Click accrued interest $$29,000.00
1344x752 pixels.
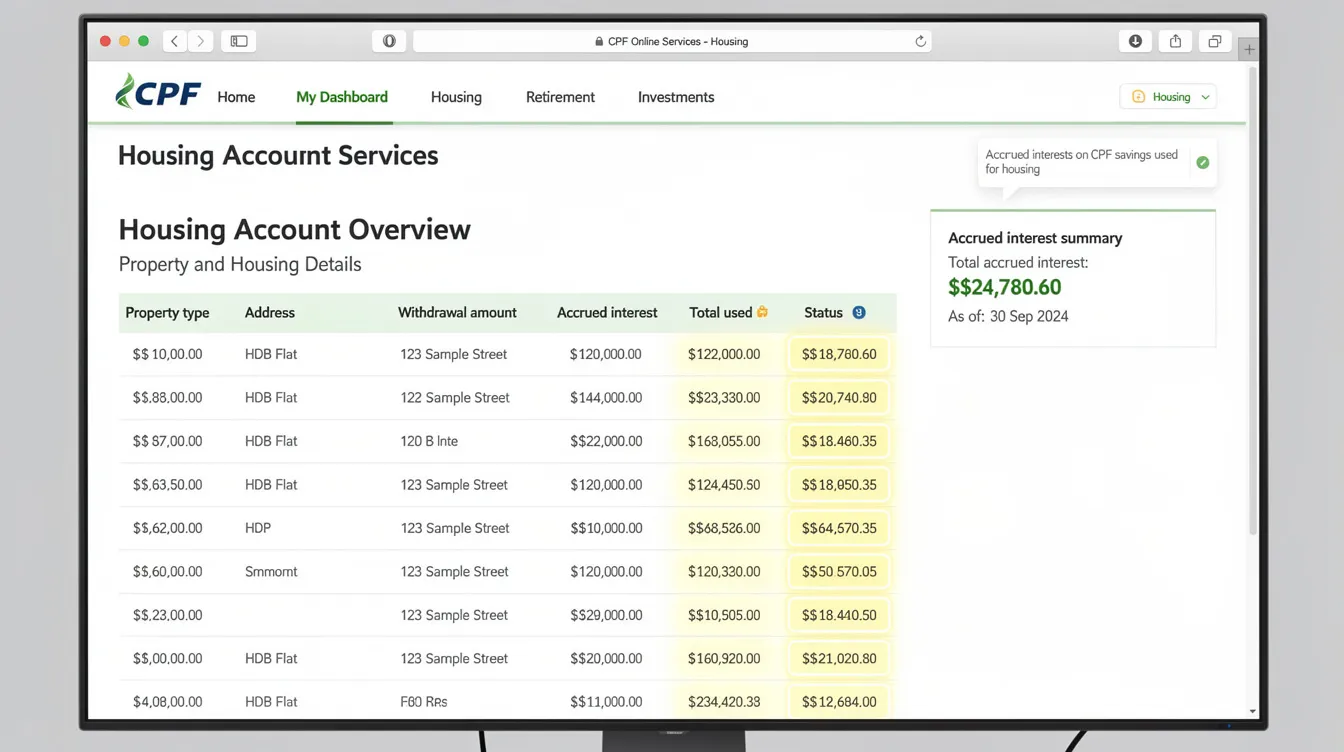coord(606,615)
